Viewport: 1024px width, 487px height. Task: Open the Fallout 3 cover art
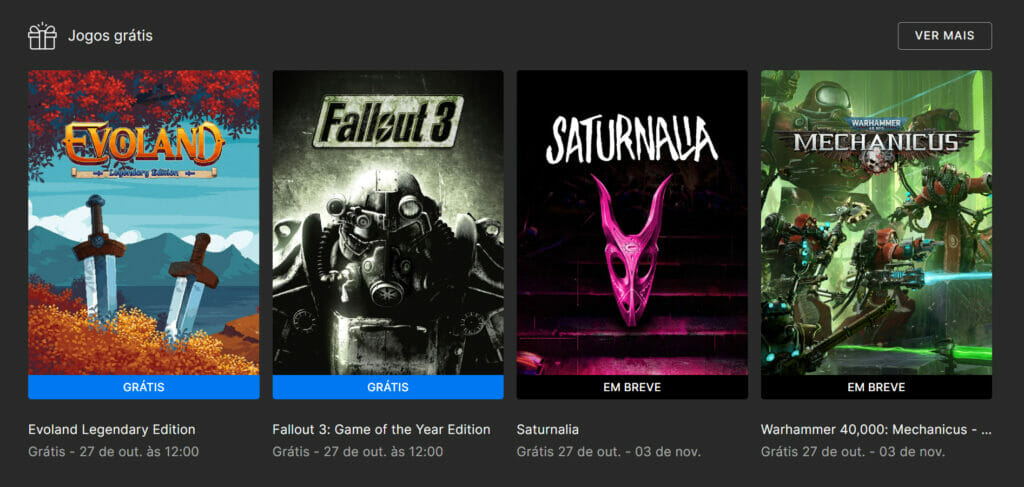tap(387, 222)
